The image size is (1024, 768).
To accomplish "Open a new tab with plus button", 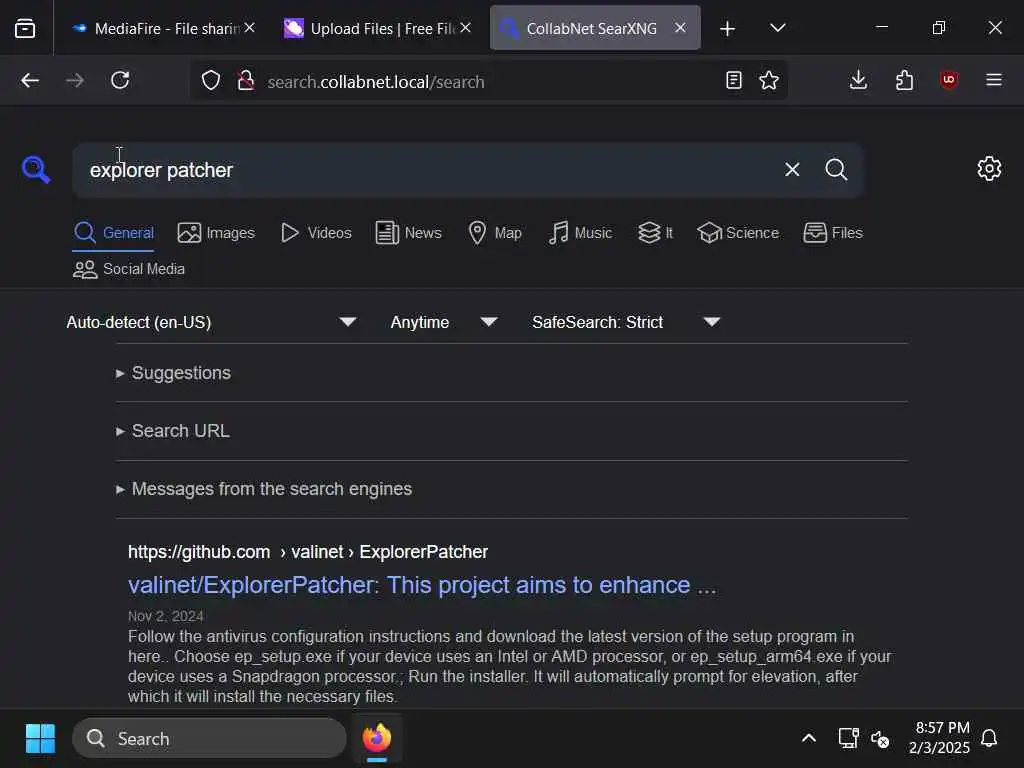I will (728, 28).
